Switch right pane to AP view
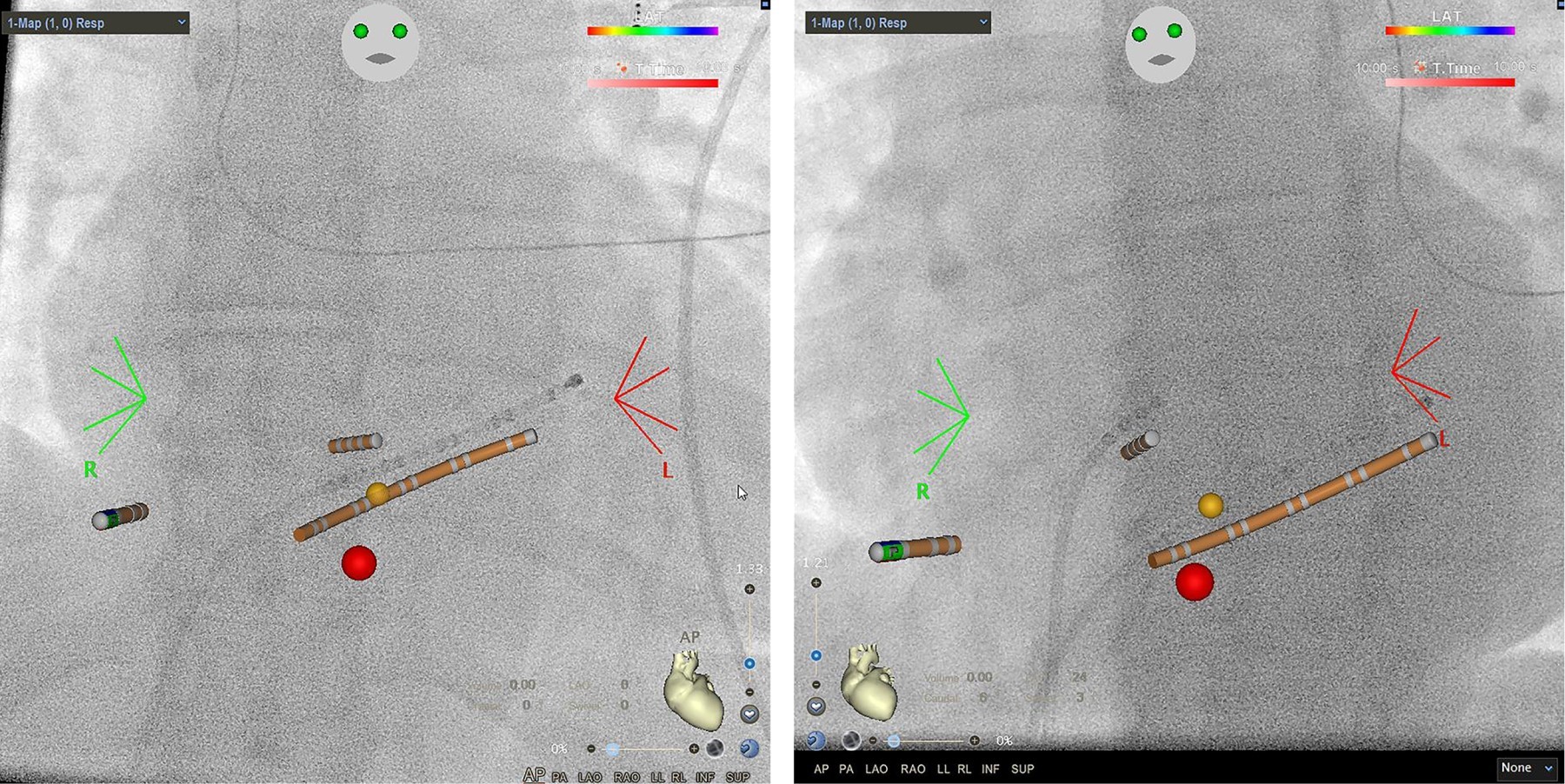This screenshot has height=784, width=1565. click(820, 768)
